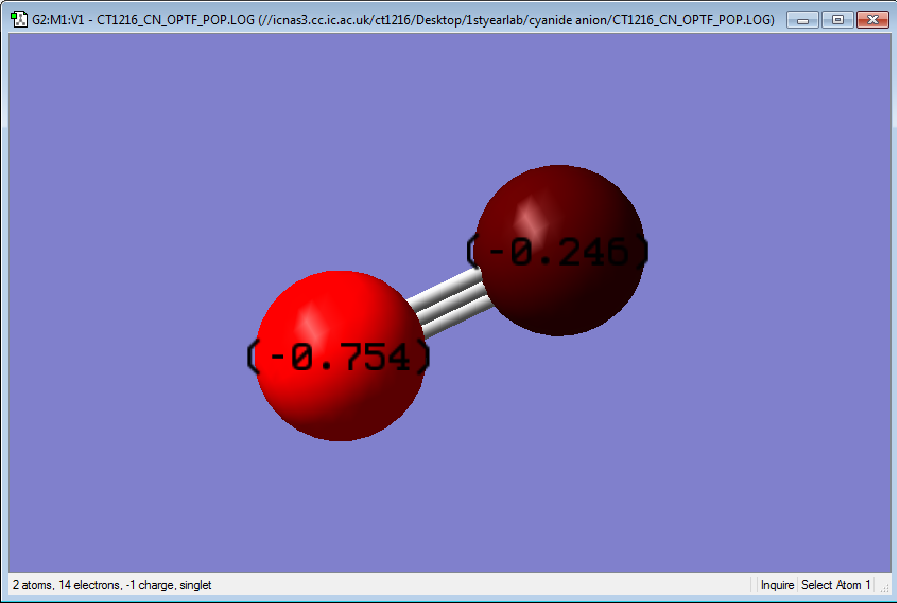Minimize the GaussView molecule window
The height and width of the screenshot is (603, 897).
coord(803,20)
